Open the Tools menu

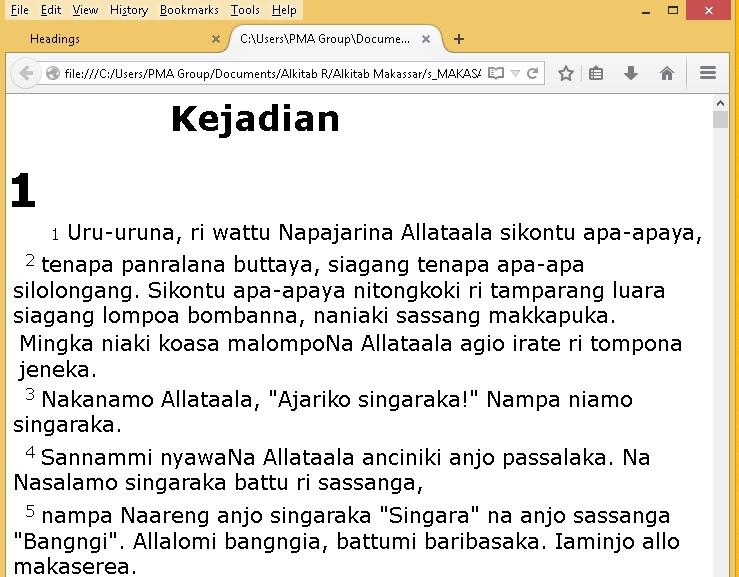pos(245,10)
